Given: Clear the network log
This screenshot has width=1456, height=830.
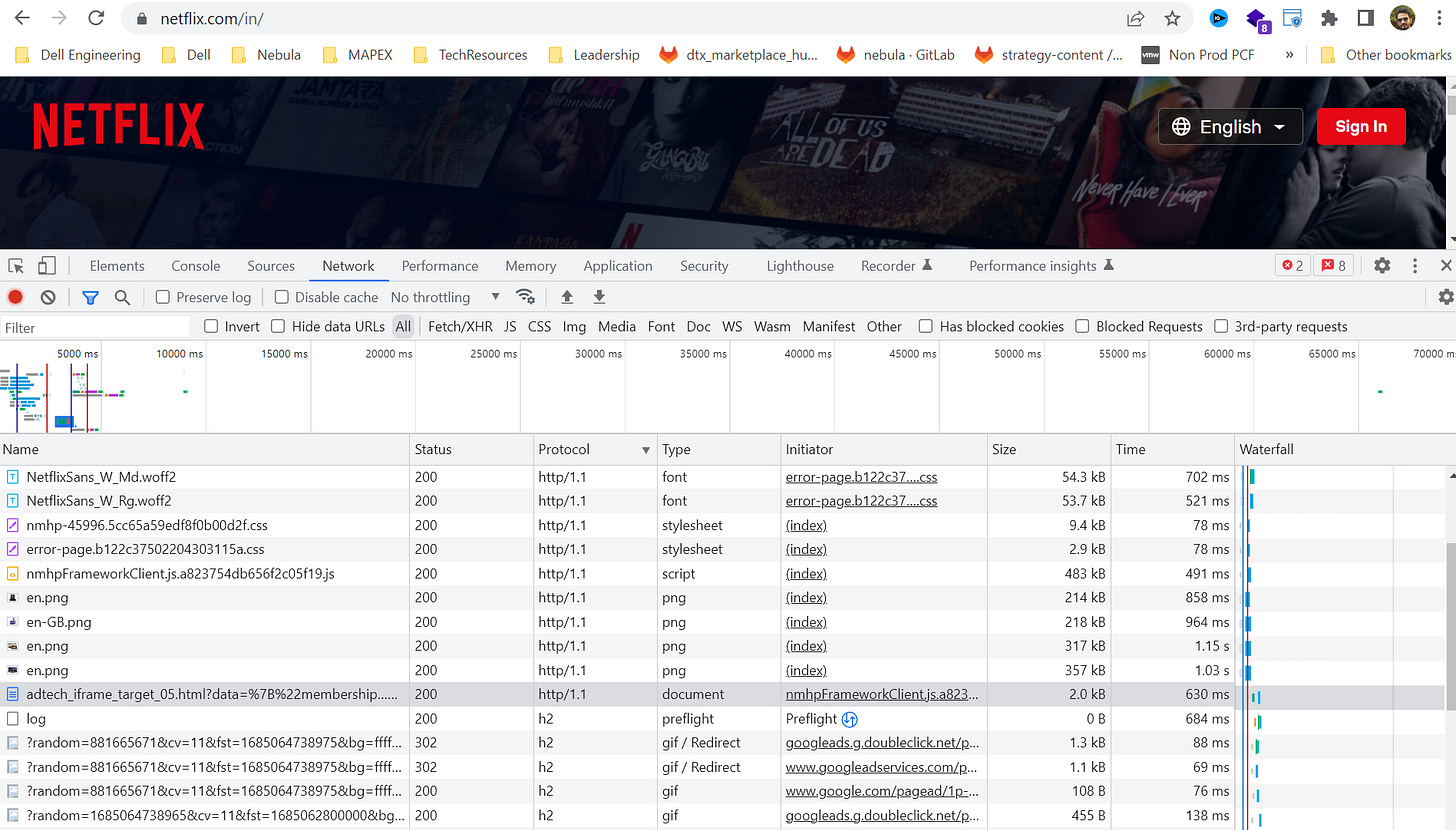Looking at the screenshot, I should 48,297.
